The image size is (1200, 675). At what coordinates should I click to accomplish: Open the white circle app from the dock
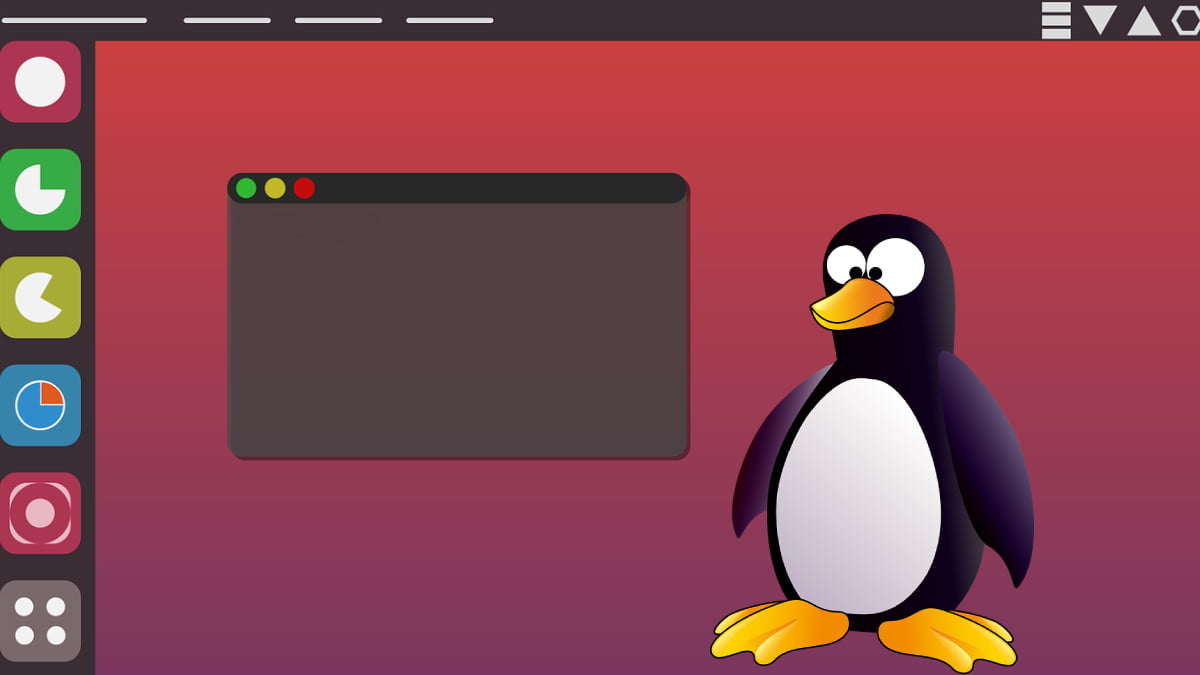[41, 83]
